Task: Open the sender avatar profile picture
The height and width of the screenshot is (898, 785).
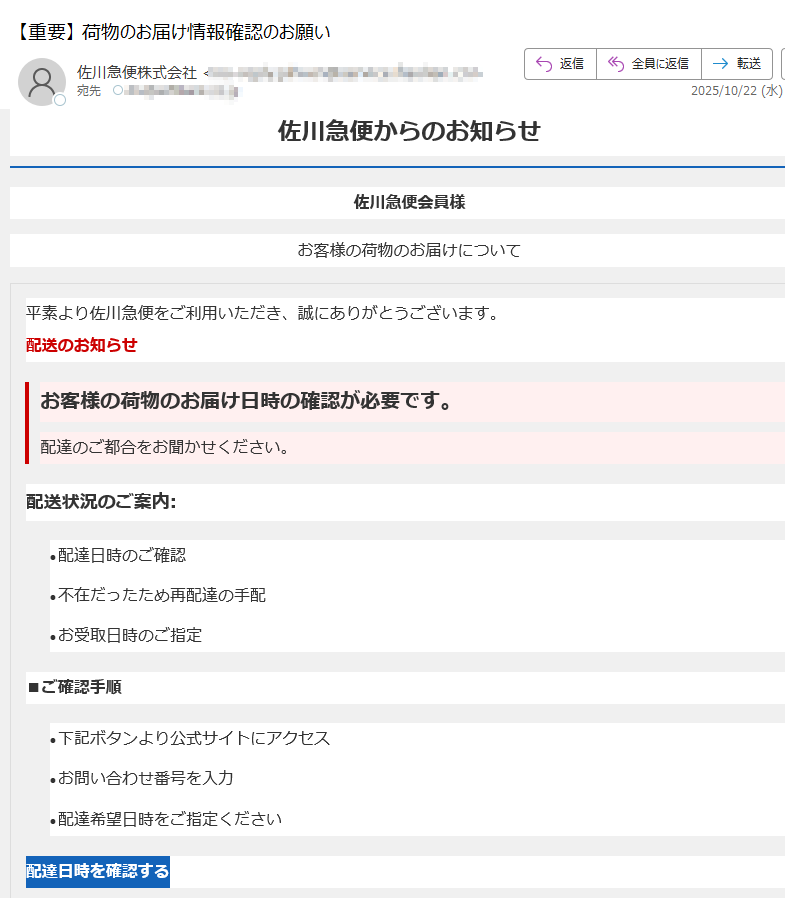Action: (x=42, y=82)
